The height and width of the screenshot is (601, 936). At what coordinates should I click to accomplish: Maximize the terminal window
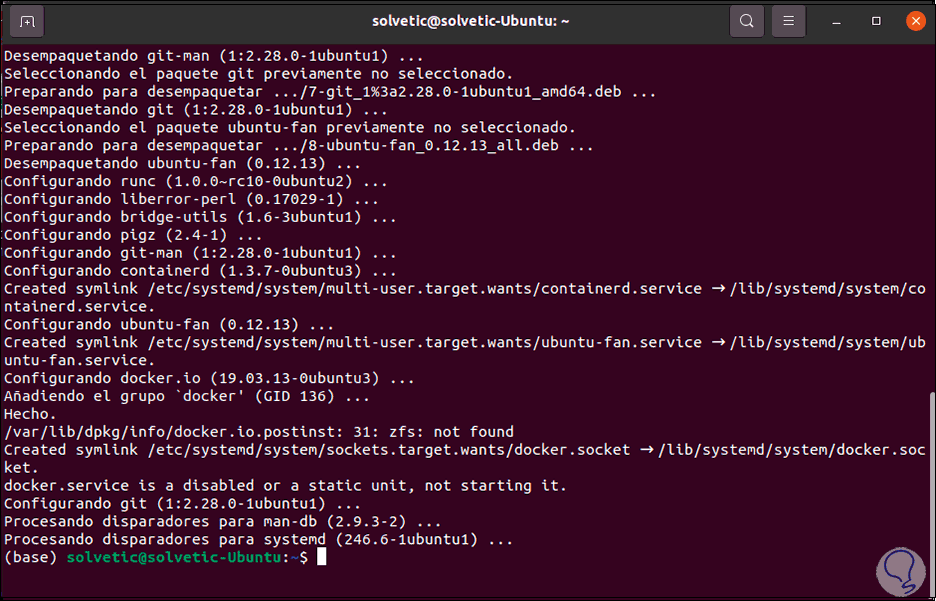click(877, 20)
